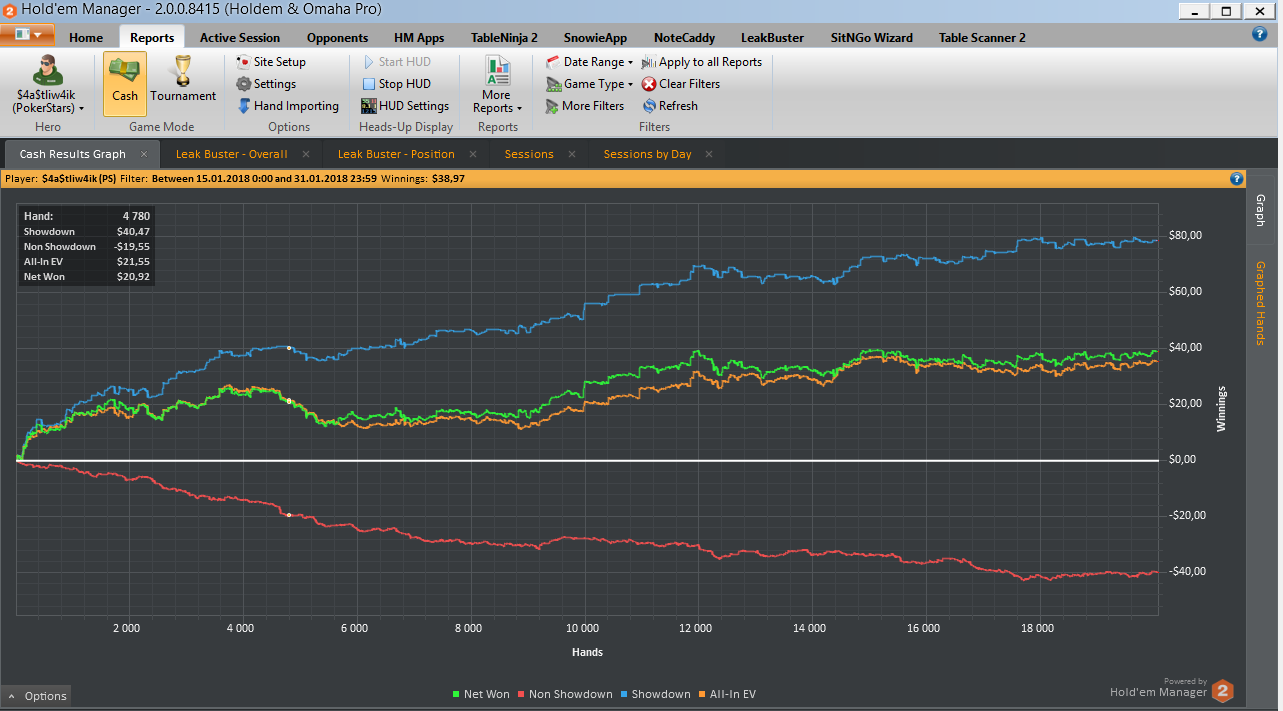The width and height of the screenshot is (1283, 711).
Task: Expand the Game Type dropdown
Action: pyautogui.click(x=590, y=84)
